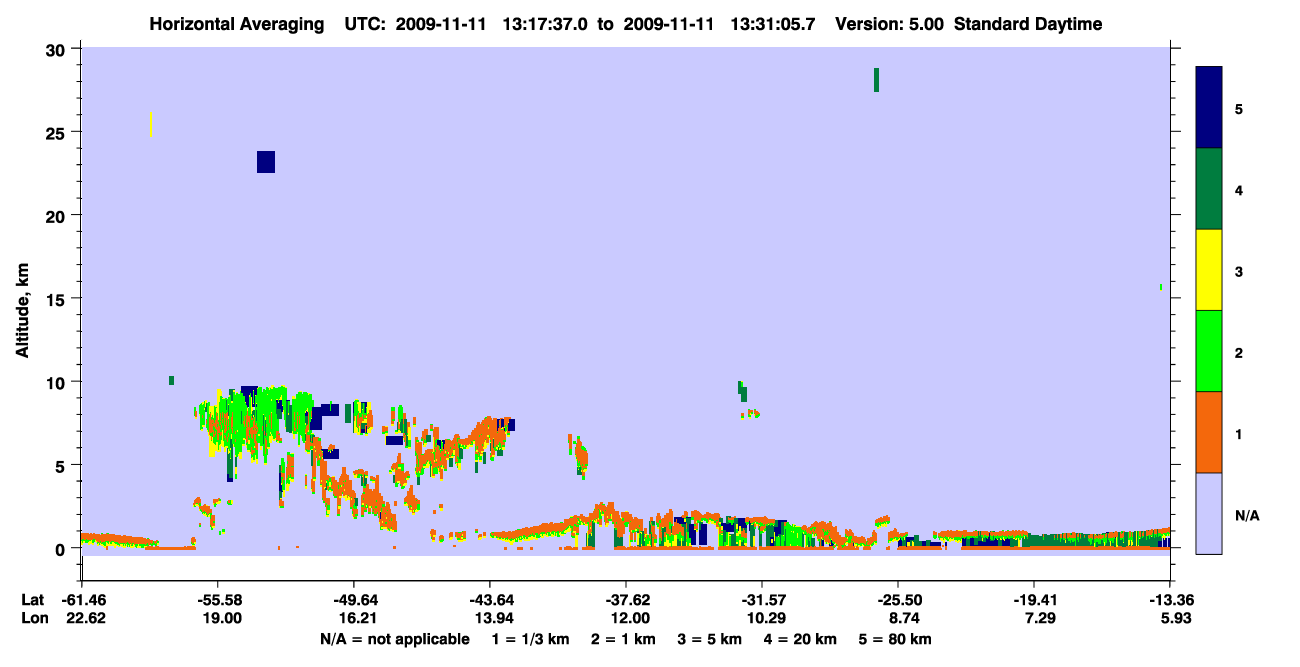This screenshot has height=667, width=1300.
Task: Click latitude value -31.57
Action: coord(761,600)
